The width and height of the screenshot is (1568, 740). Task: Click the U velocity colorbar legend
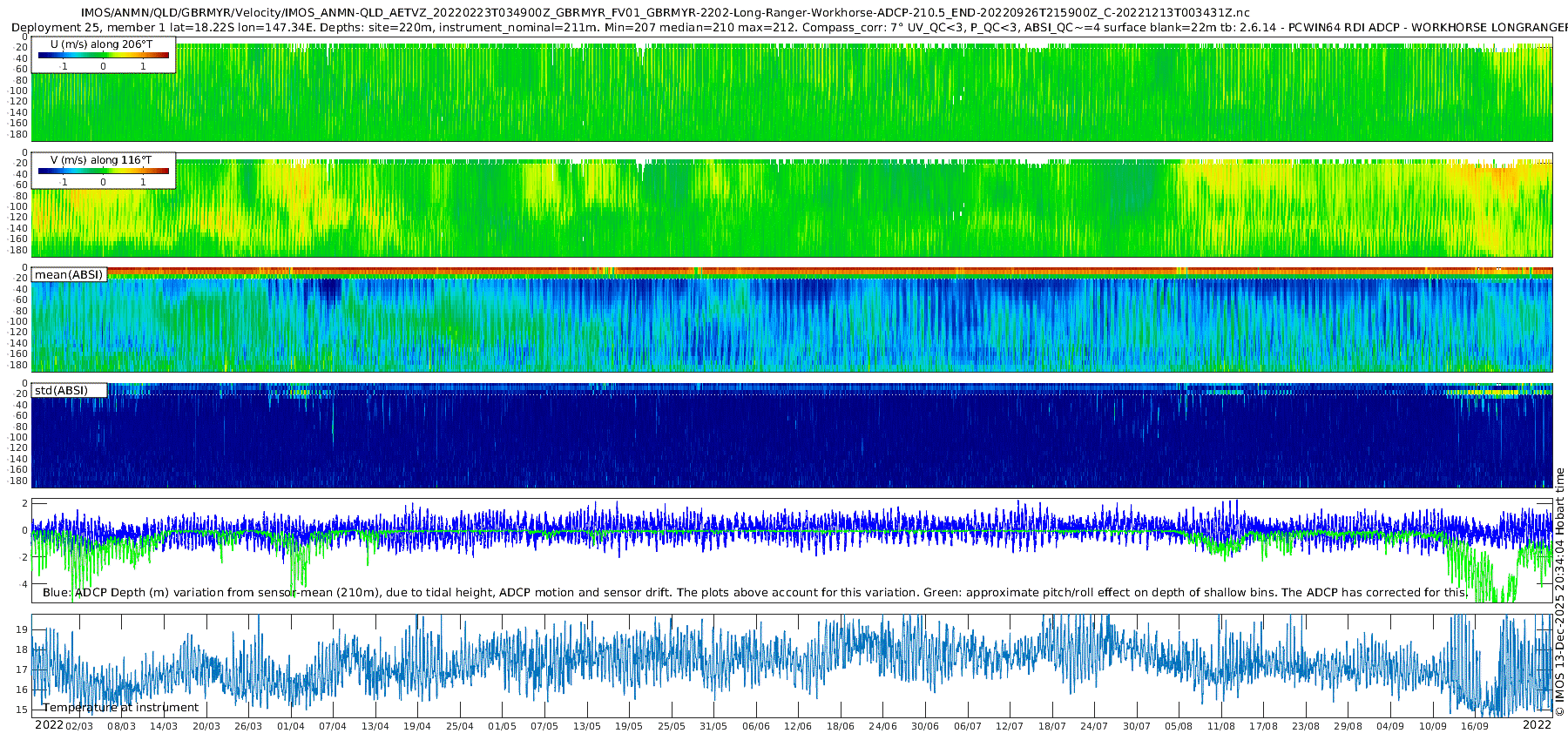(104, 56)
